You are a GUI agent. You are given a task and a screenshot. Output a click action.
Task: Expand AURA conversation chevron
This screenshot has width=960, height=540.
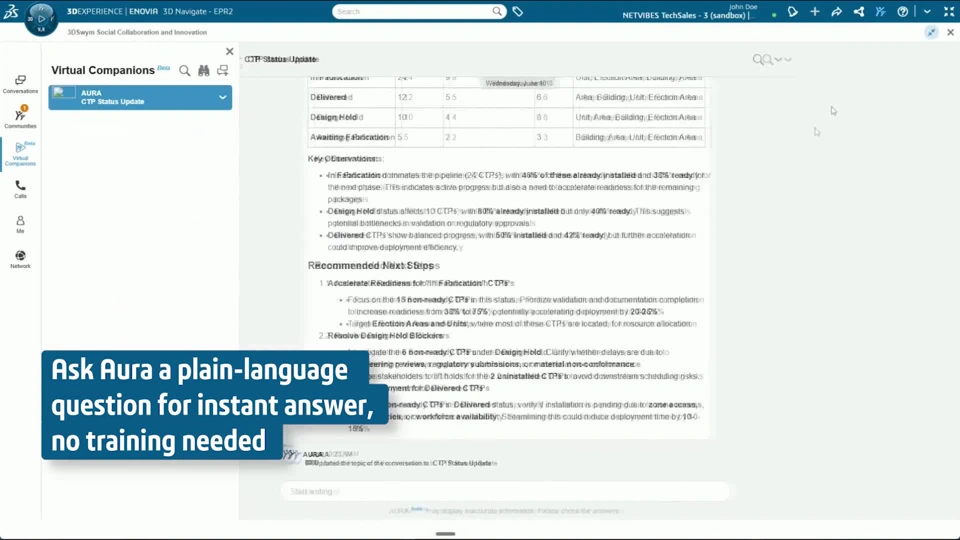(223, 97)
